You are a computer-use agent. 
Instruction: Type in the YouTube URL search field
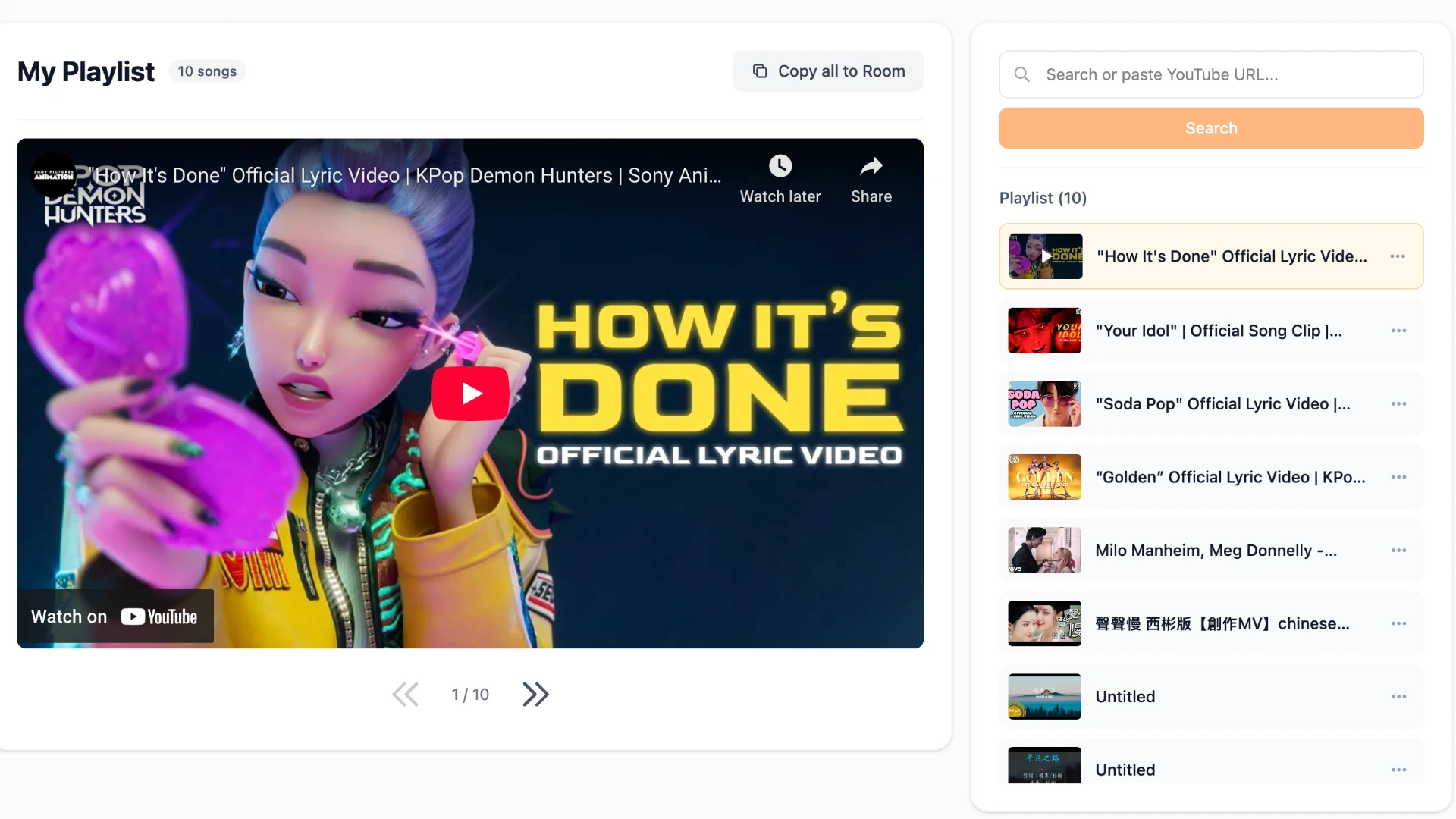[x=1228, y=74]
